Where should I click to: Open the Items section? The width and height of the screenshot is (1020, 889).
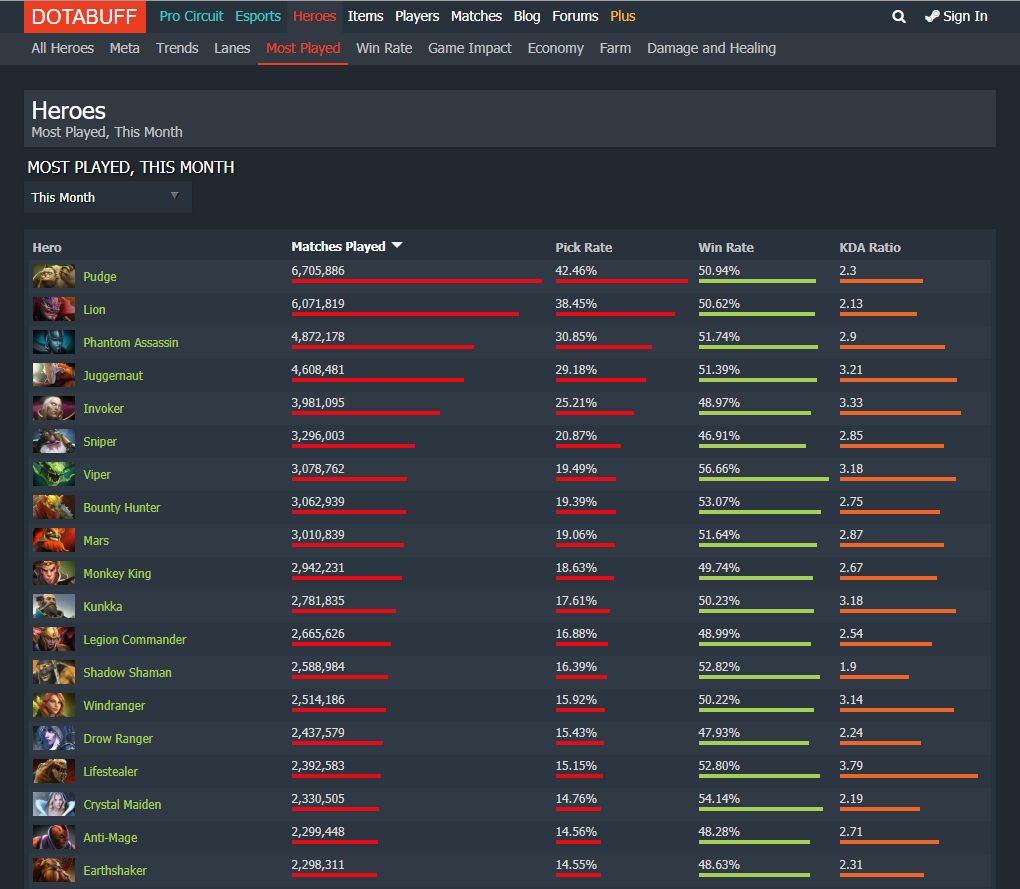[x=365, y=16]
